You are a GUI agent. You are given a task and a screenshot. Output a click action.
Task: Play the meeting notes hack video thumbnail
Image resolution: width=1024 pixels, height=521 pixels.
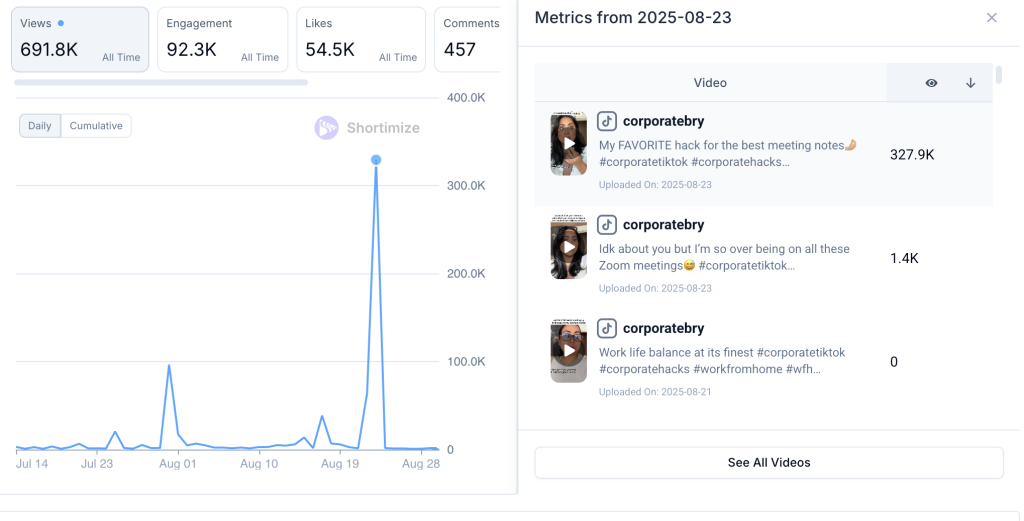[568, 144]
